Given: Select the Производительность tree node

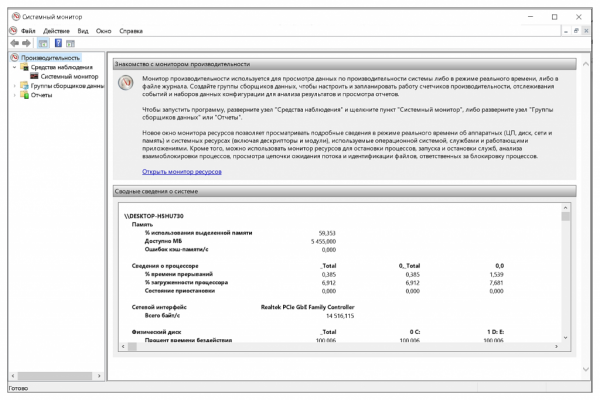Looking at the screenshot, I should coord(51,58).
